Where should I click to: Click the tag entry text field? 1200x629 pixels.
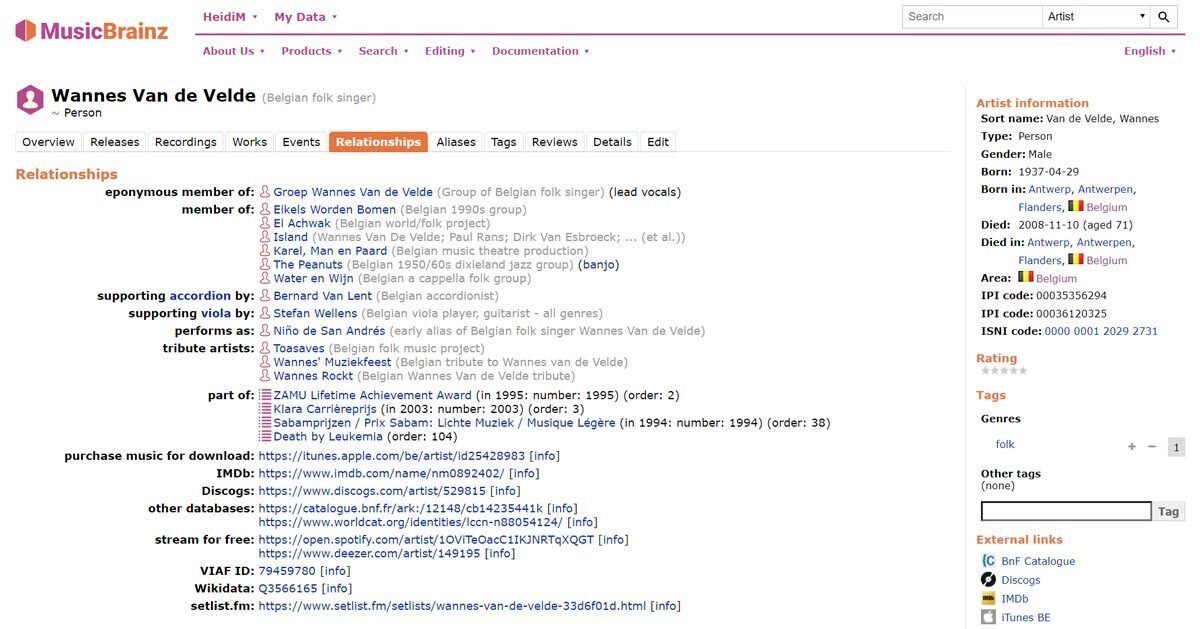click(x=1066, y=511)
